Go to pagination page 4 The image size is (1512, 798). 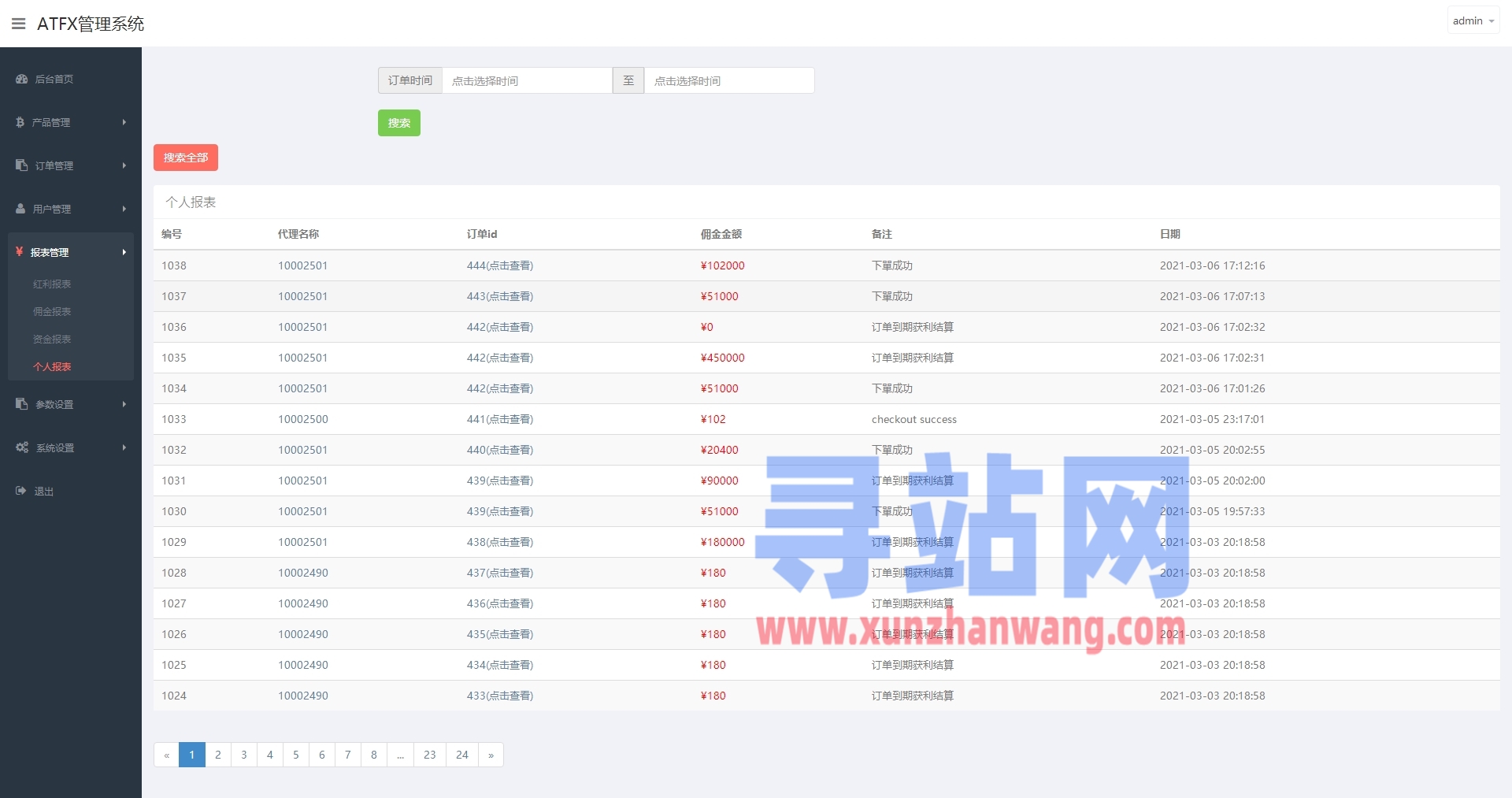(270, 755)
